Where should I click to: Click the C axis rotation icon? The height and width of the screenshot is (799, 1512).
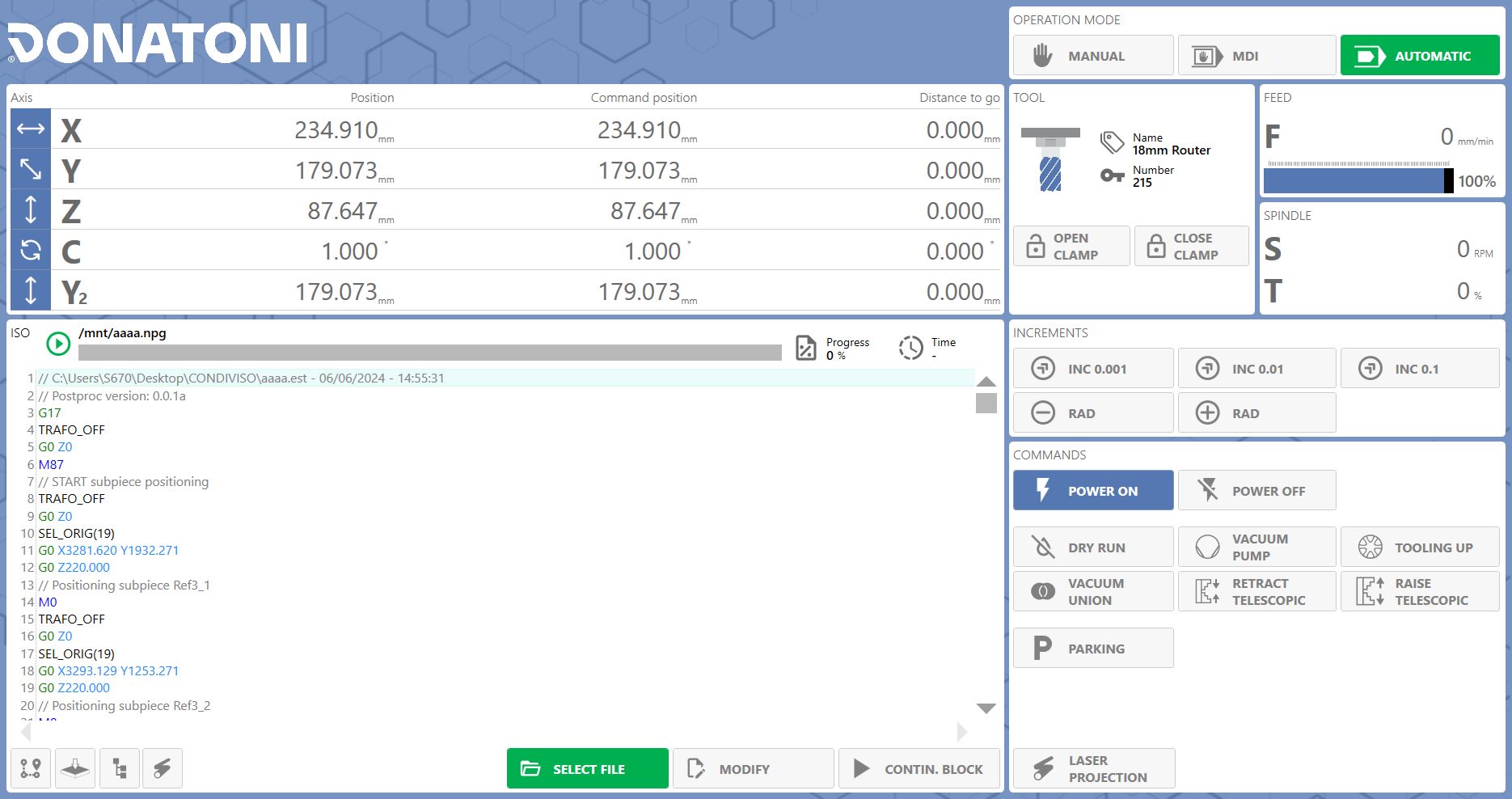click(31, 251)
